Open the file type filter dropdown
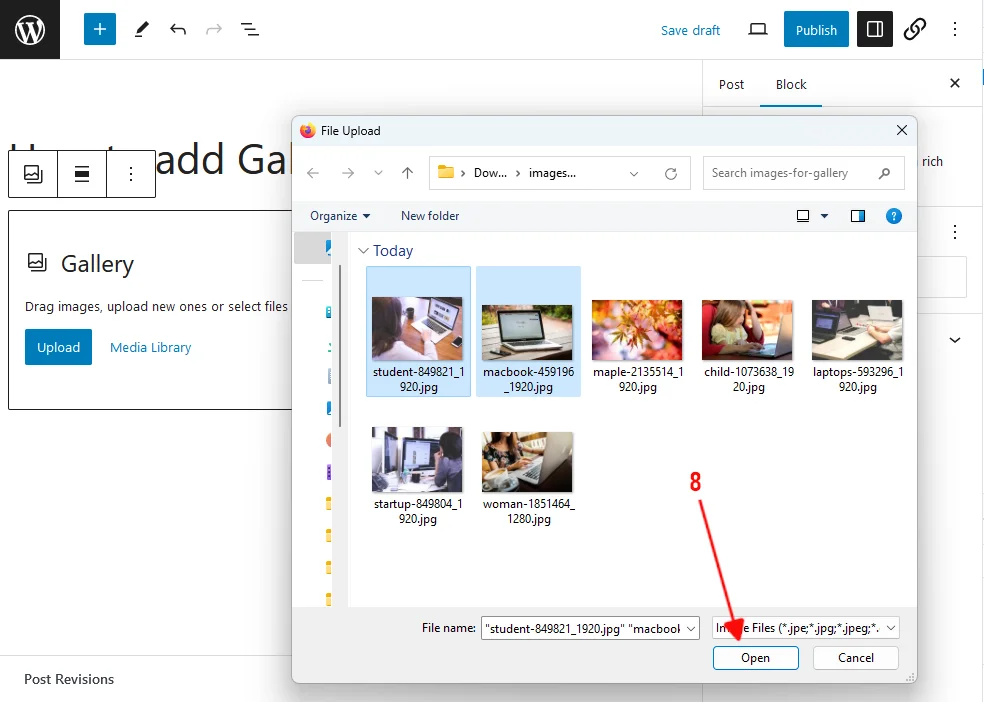 (x=805, y=628)
